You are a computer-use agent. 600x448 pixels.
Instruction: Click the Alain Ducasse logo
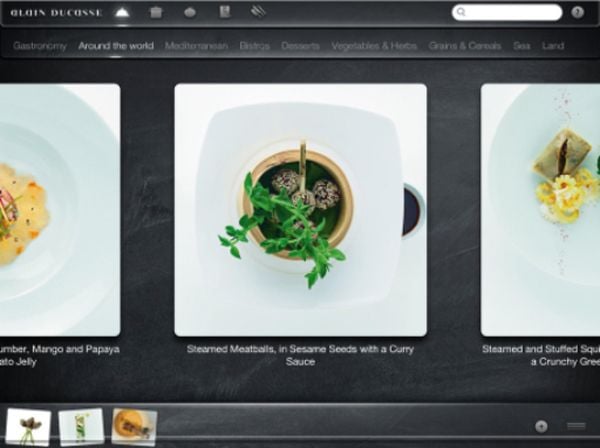(x=57, y=13)
